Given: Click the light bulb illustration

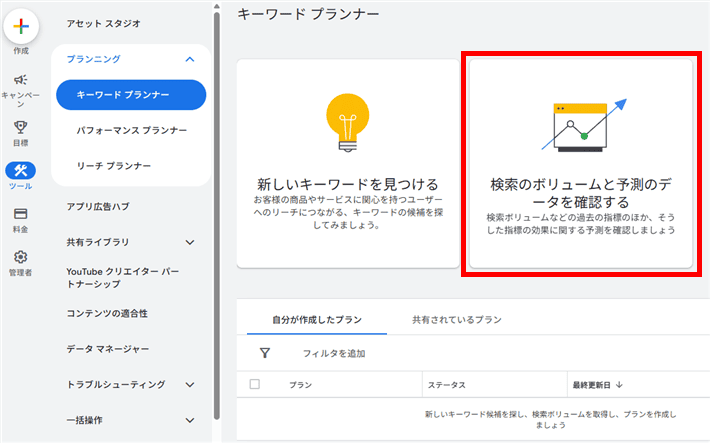Looking at the screenshot, I should coord(348,122).
